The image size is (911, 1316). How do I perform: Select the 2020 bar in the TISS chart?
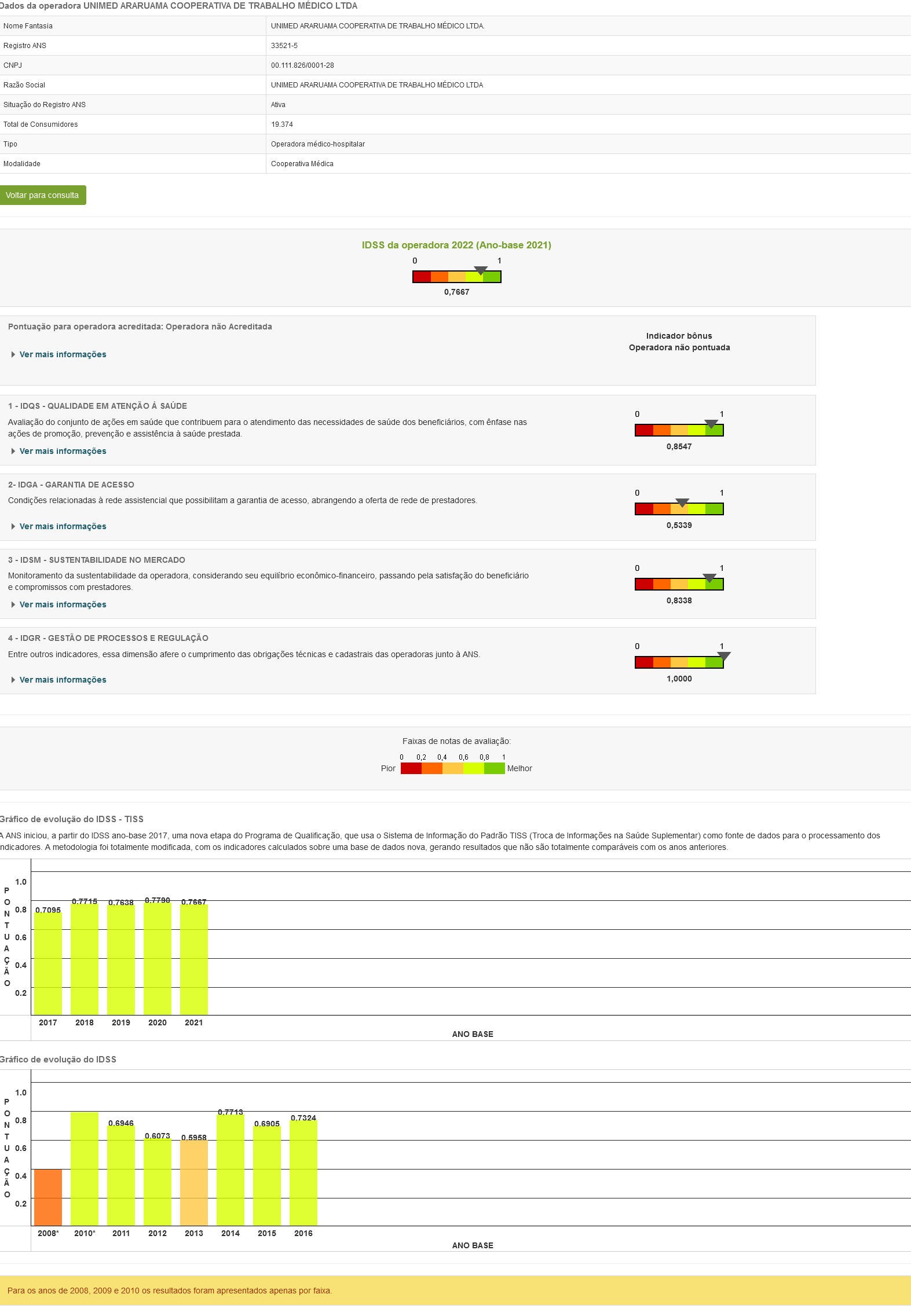[158, 959]
